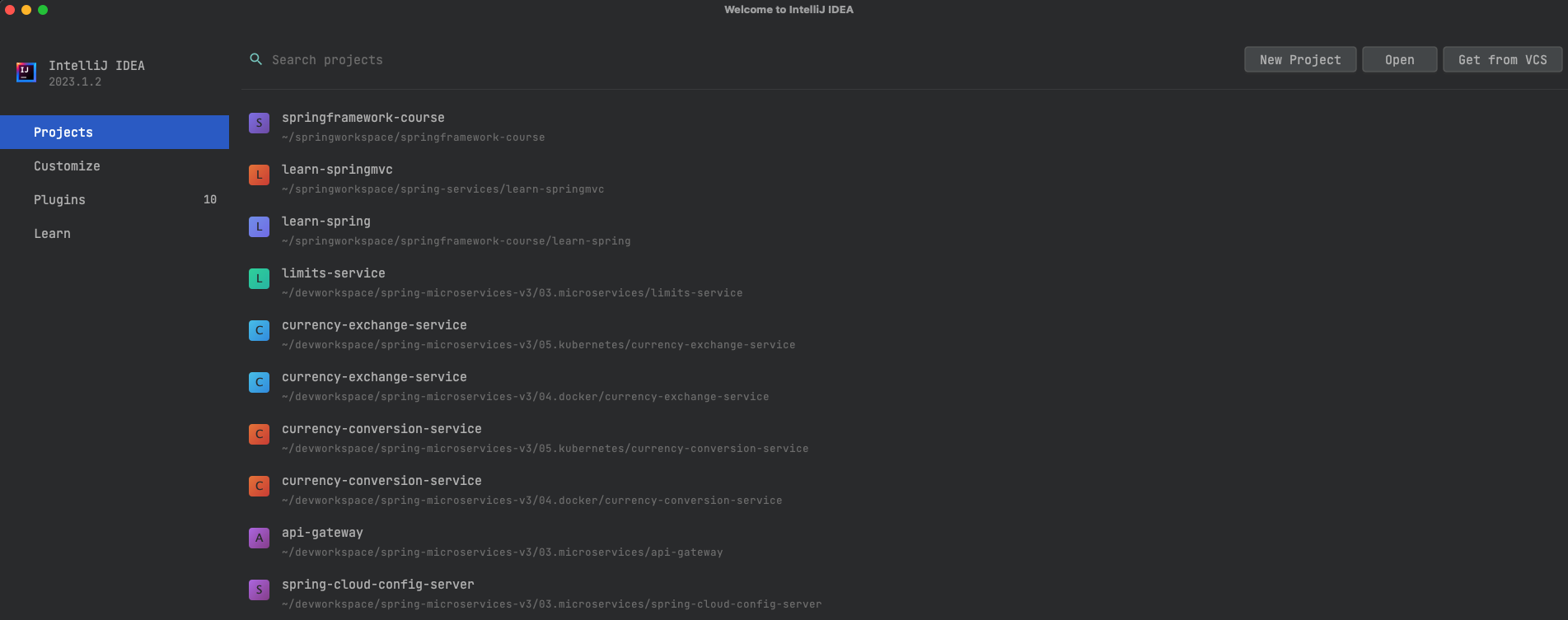
Task: Click the search magnifier icon
Action: tap(256, 59)
